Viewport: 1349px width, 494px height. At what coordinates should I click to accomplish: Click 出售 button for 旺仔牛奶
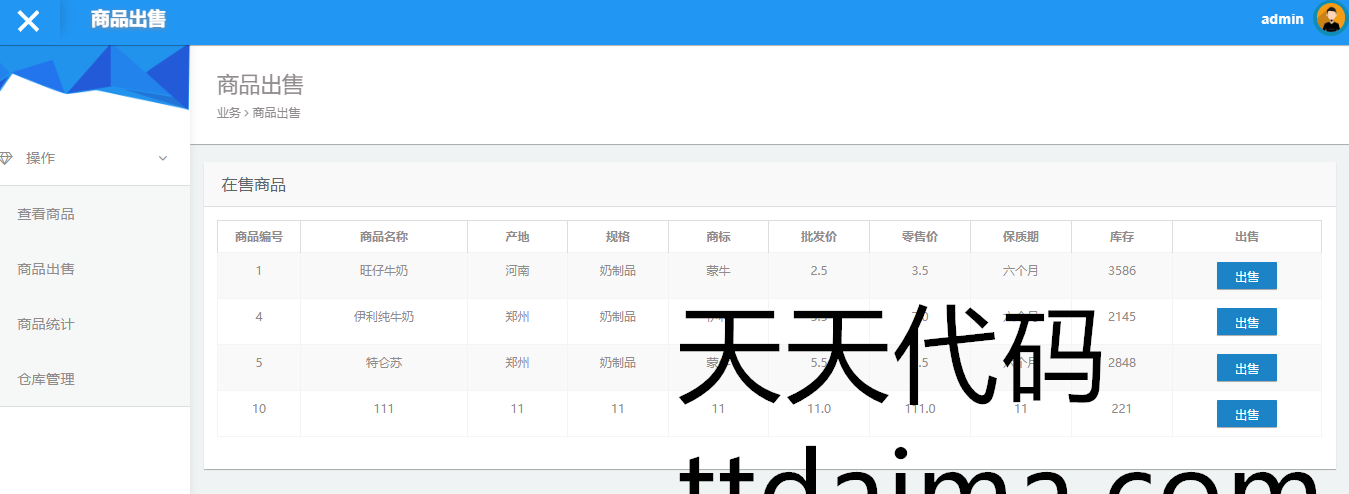[x=1246, y=276]
